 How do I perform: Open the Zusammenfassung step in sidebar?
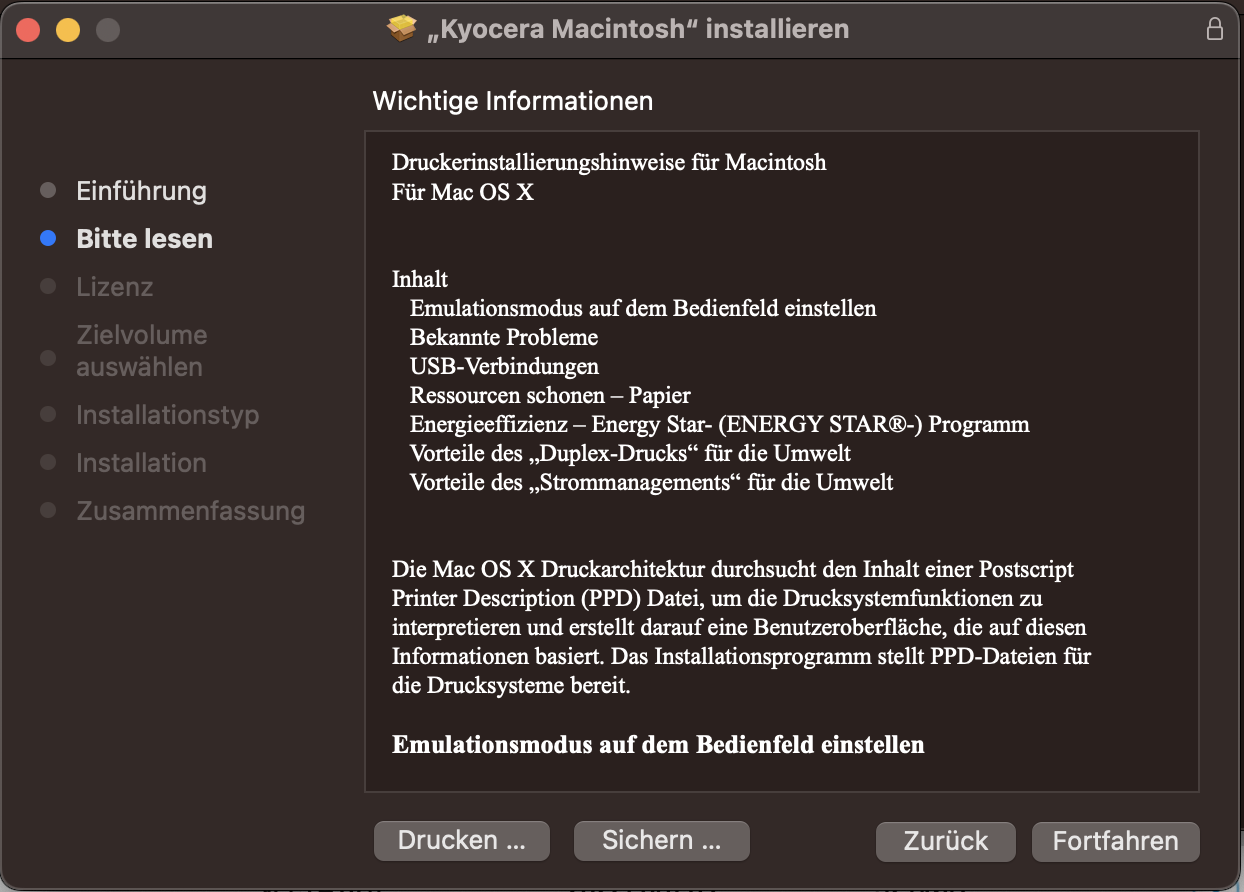tap(190, 511)
